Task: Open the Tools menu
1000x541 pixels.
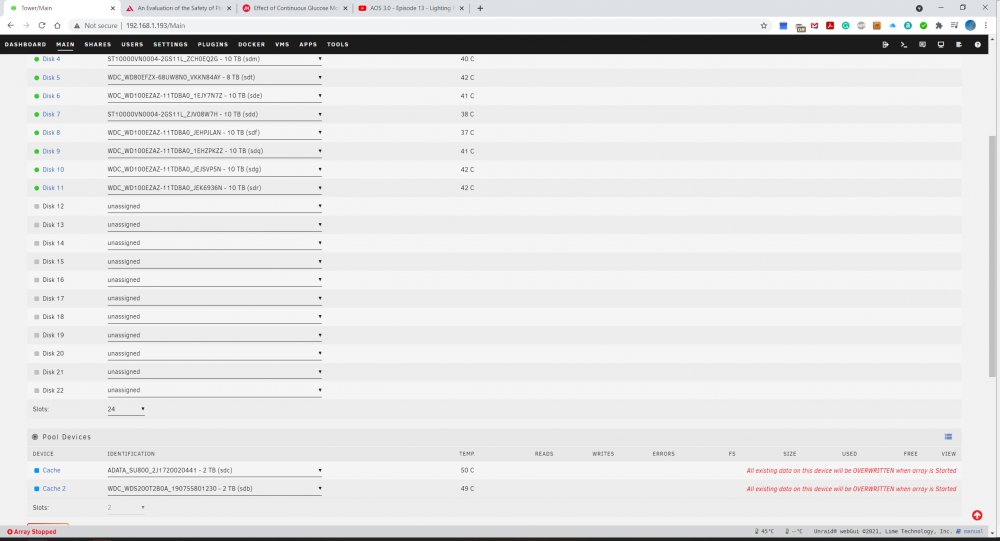Action: [337, 45]
